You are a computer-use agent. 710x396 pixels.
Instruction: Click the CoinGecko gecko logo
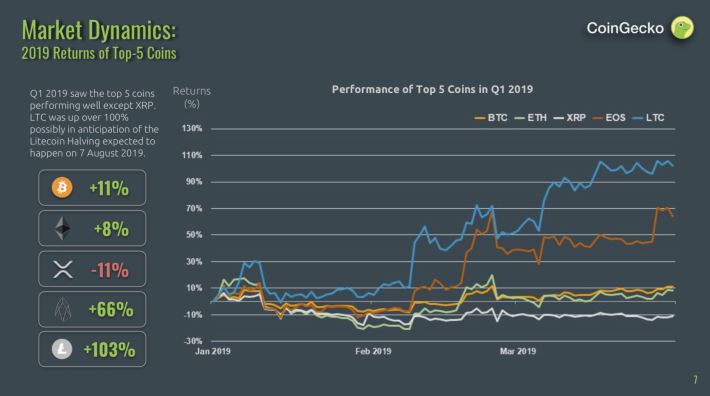coord(682,28)
